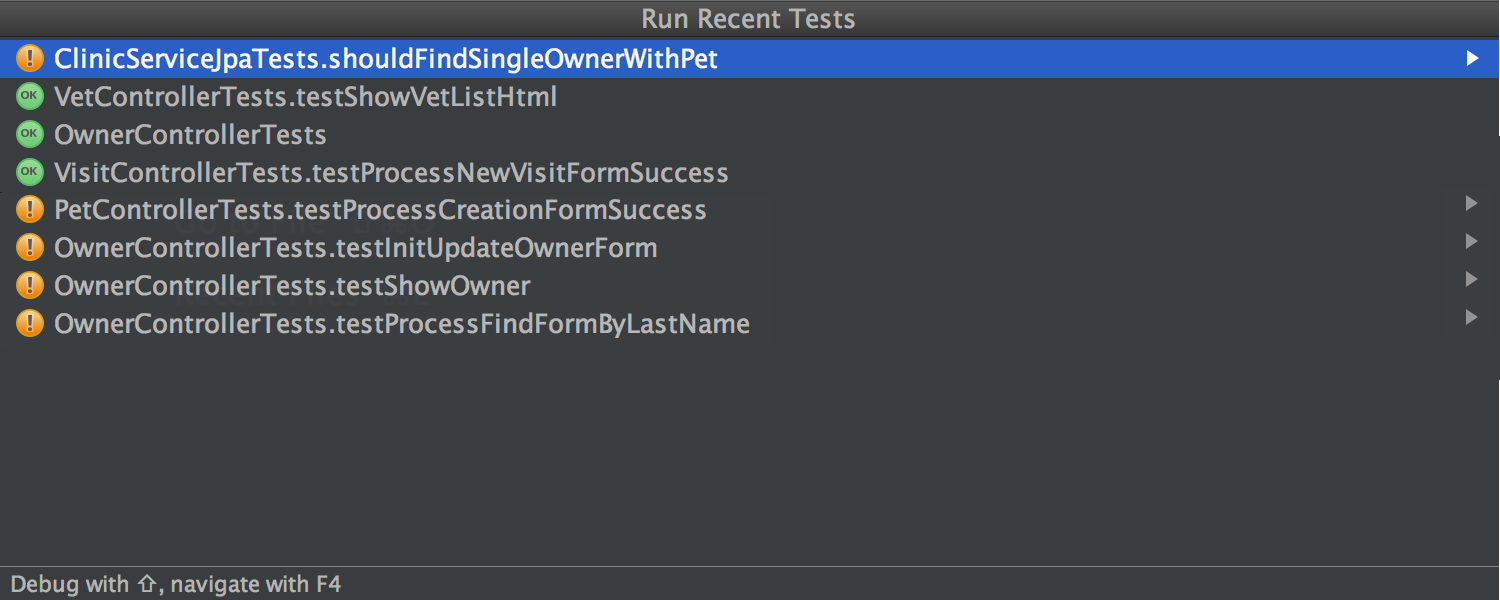This screenshot has height=600, width=1500.
Task: Click the warning icon beside OwnerControllerTests.testShowOwner
Action: tap(30, 286)
